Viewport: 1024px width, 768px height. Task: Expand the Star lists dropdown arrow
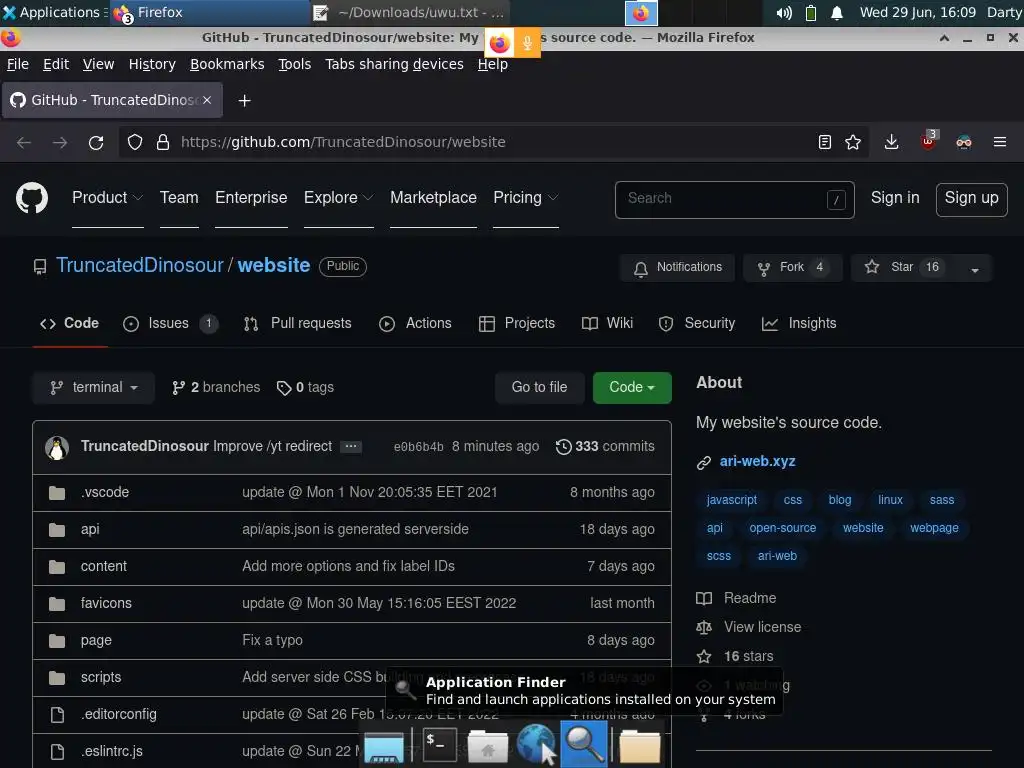[974, 268]
